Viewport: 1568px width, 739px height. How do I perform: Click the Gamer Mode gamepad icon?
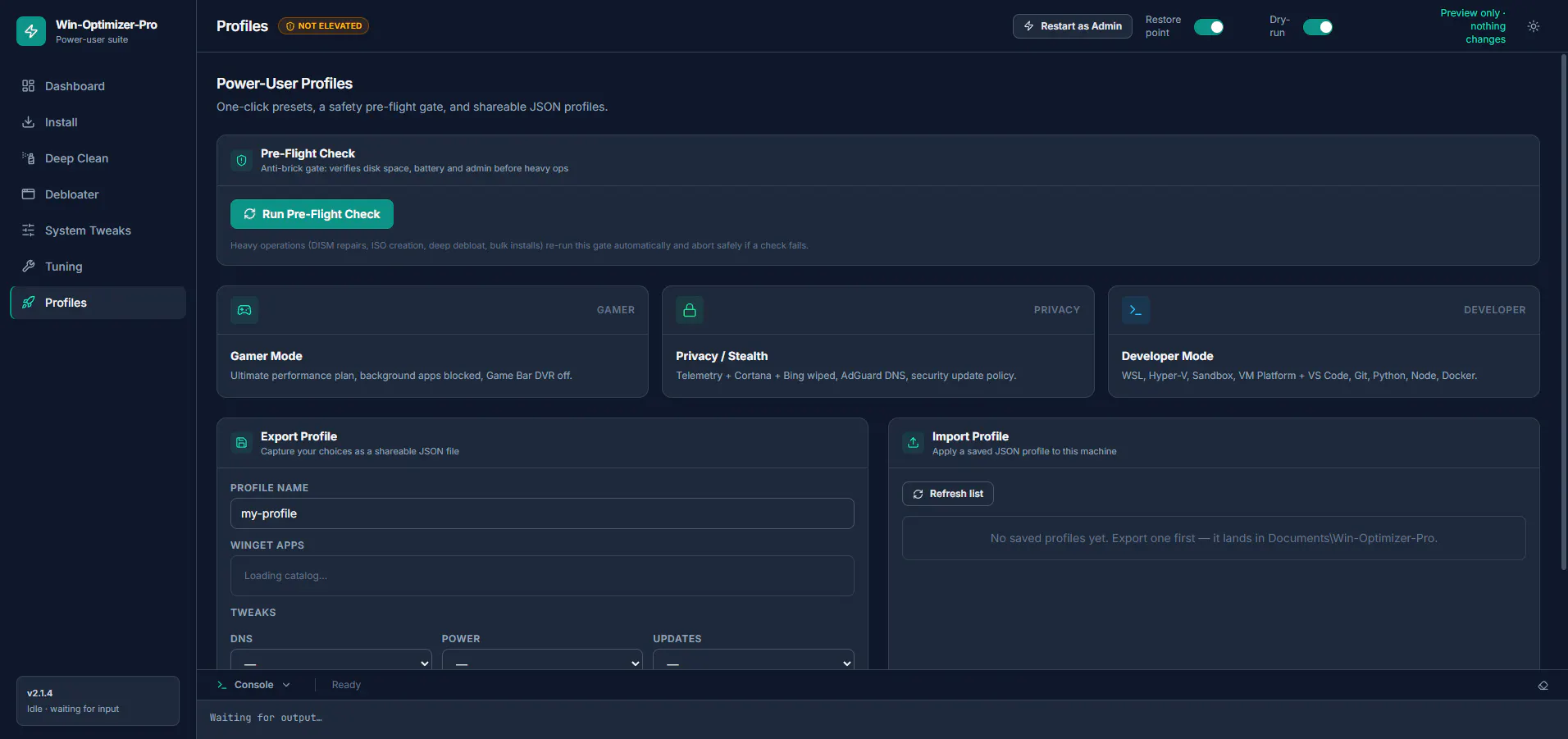click(244, 310)
